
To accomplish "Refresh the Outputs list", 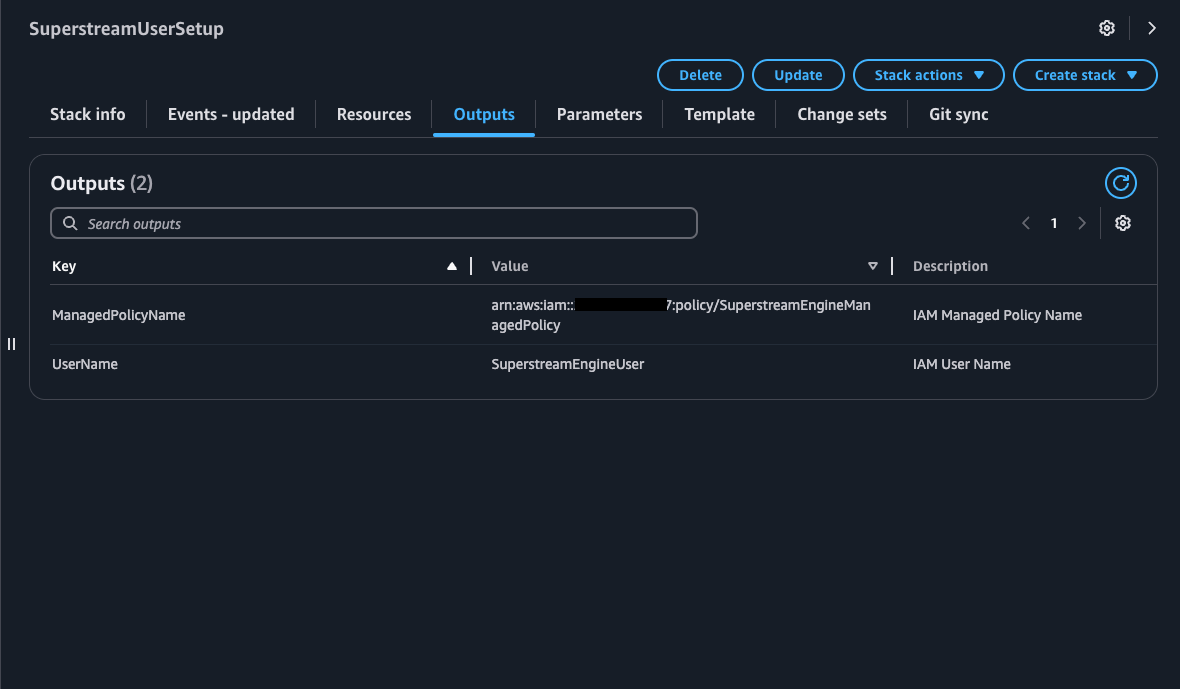I will (x=1121, y=183).
